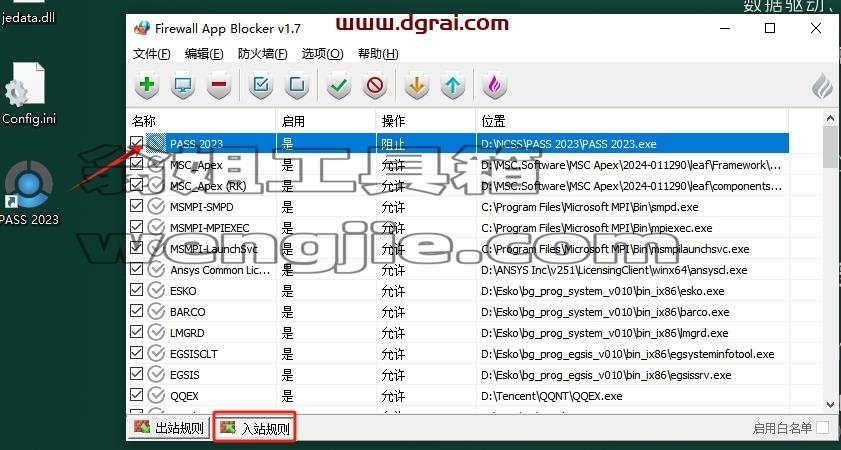Click the Check All toolbar icon
Viewport: 841px width, 450px height.
[261, 85]
